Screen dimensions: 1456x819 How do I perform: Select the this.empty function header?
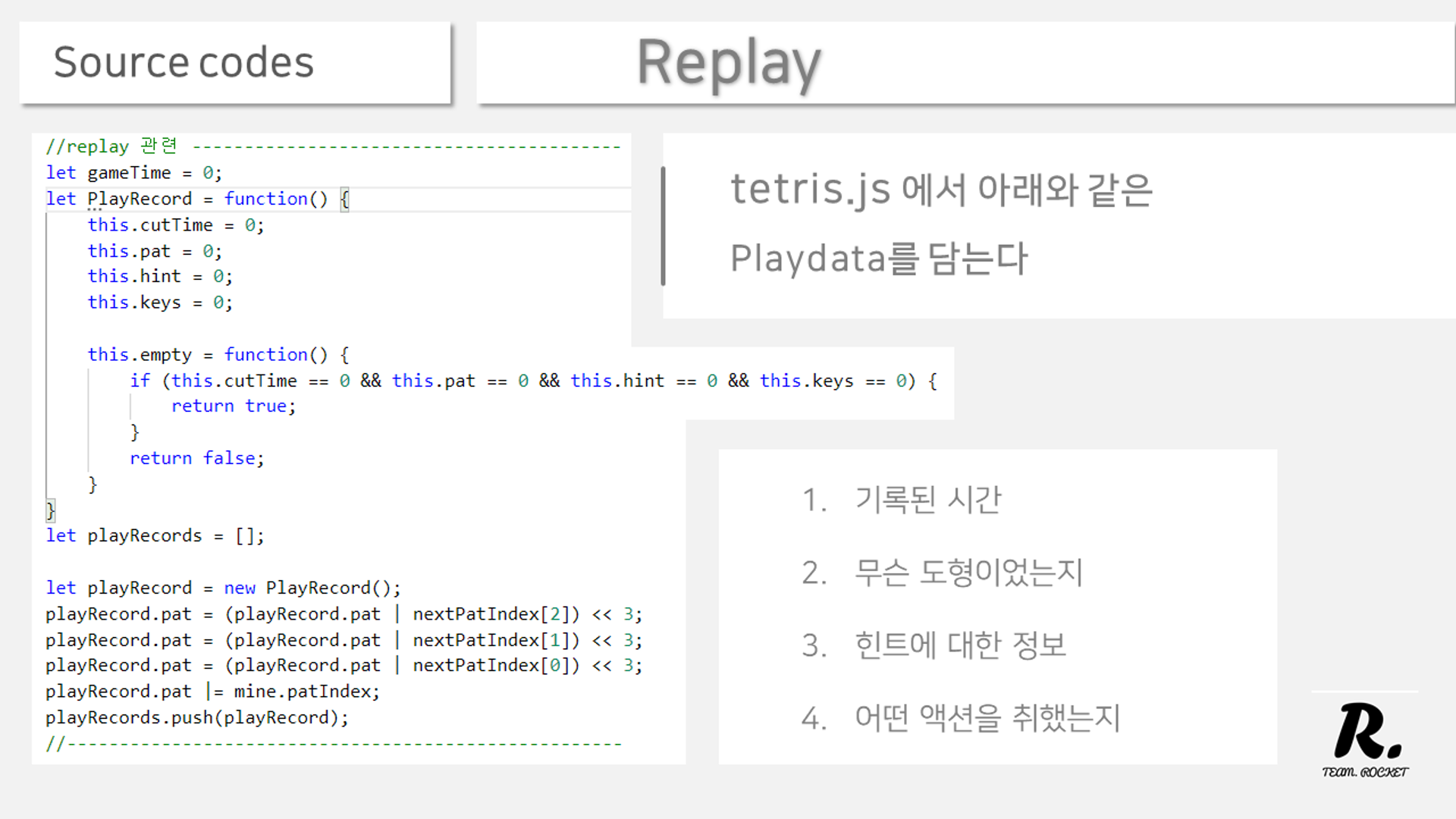click(216, 354)
